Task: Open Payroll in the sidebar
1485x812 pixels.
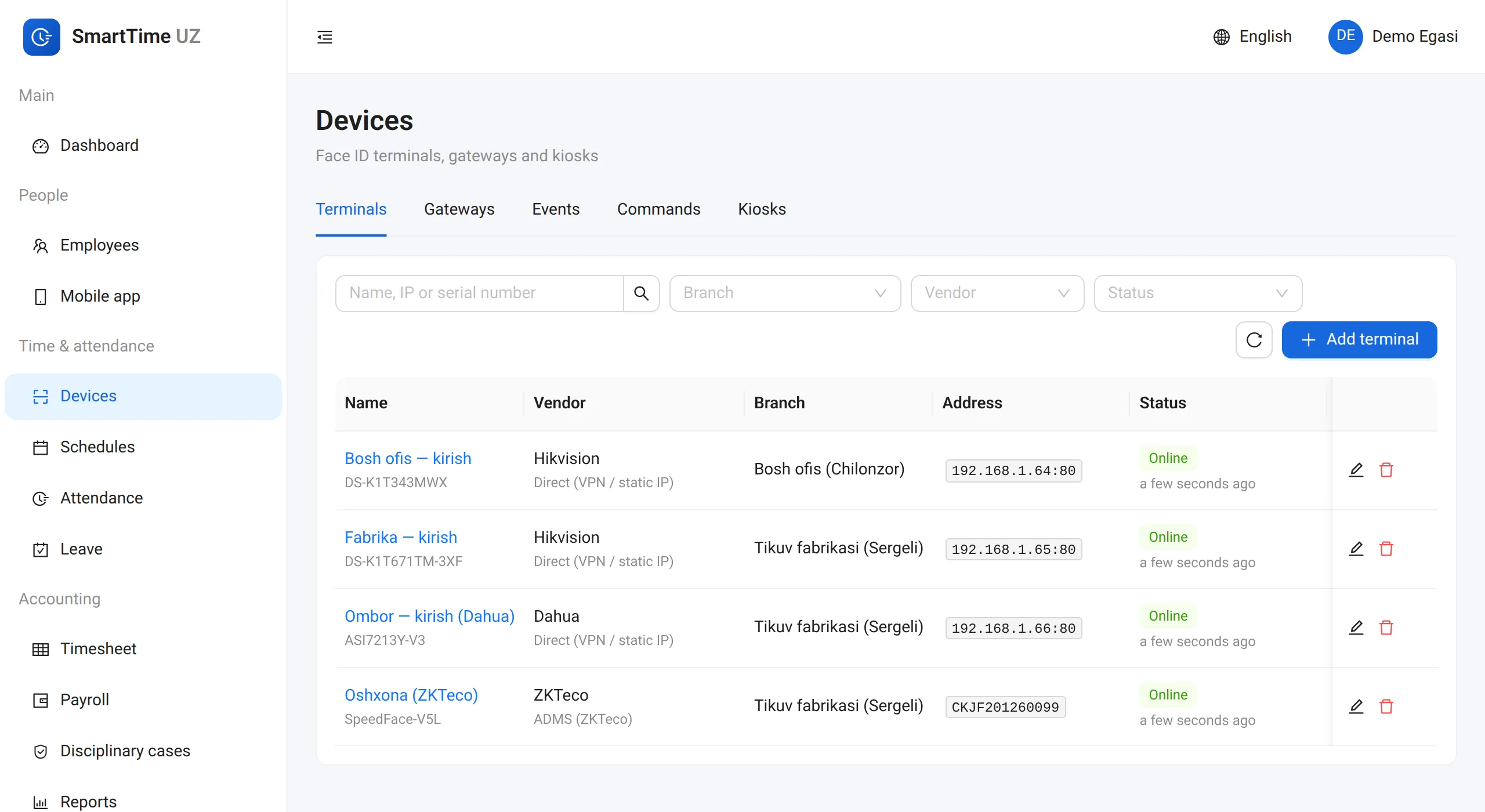Action: point(143,700)
